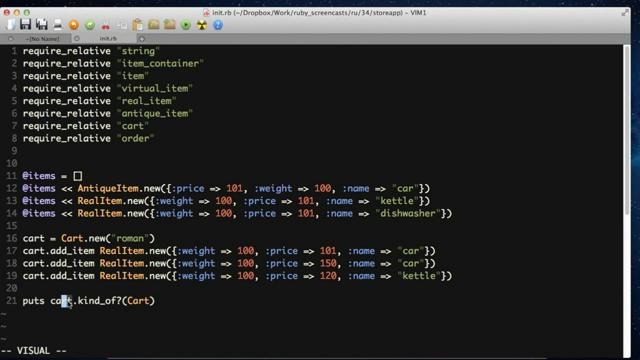Click "item_container" on line 2
Image resolution: width=640 pixels, height=360 pixels.
tap(160, 64)
